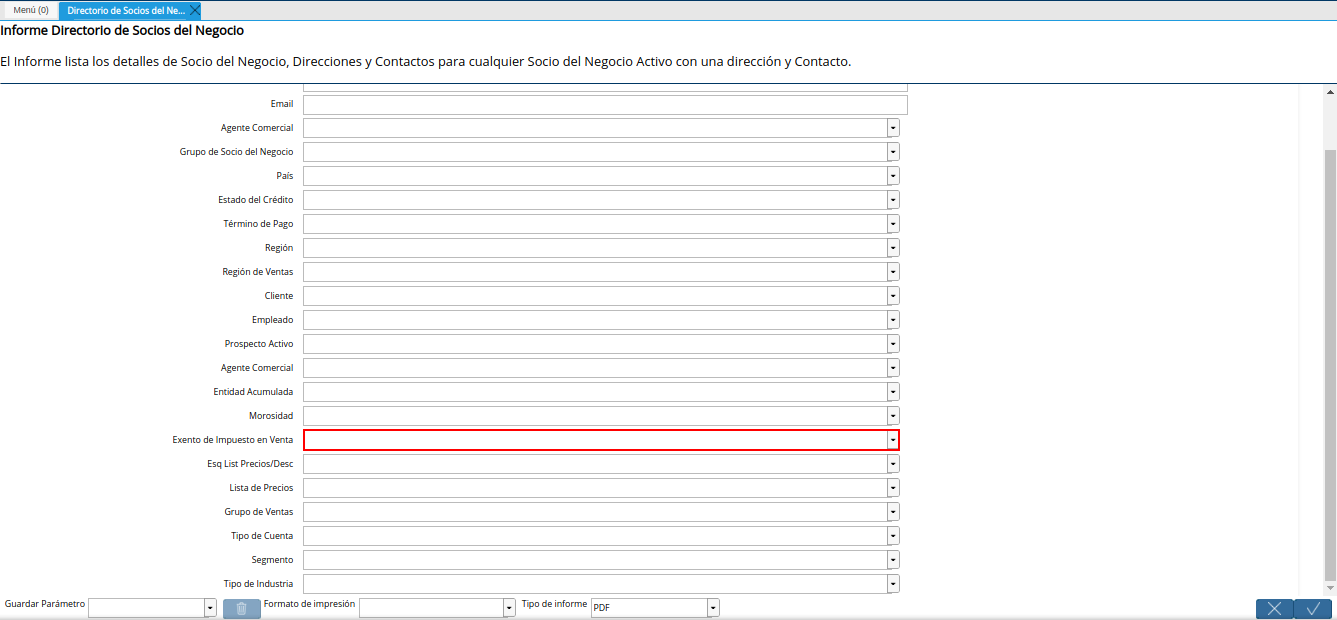Screen dimensions: 1337x620
Task: Expand the Término de Pago dropdown
Action: coord(893,224)
